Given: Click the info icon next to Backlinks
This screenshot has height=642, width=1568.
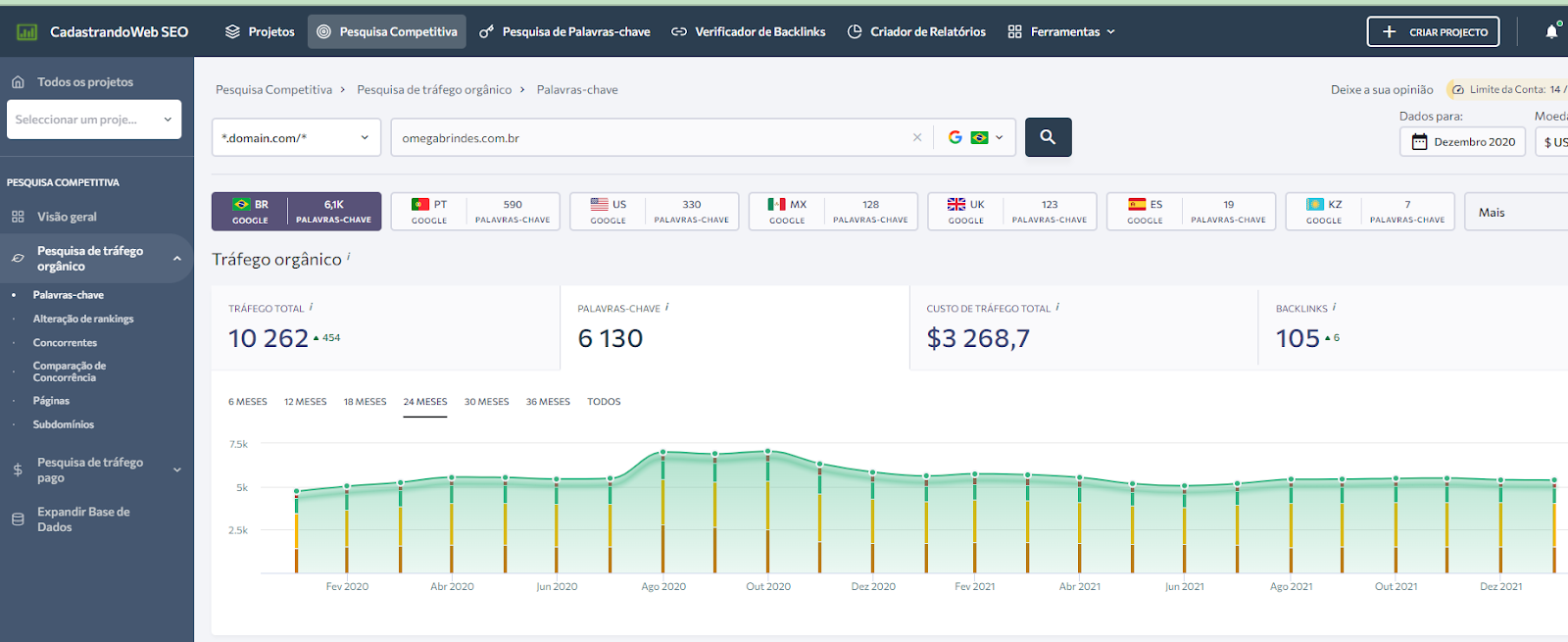Looking at the screenshot, I should click(x=1334, y=307).
